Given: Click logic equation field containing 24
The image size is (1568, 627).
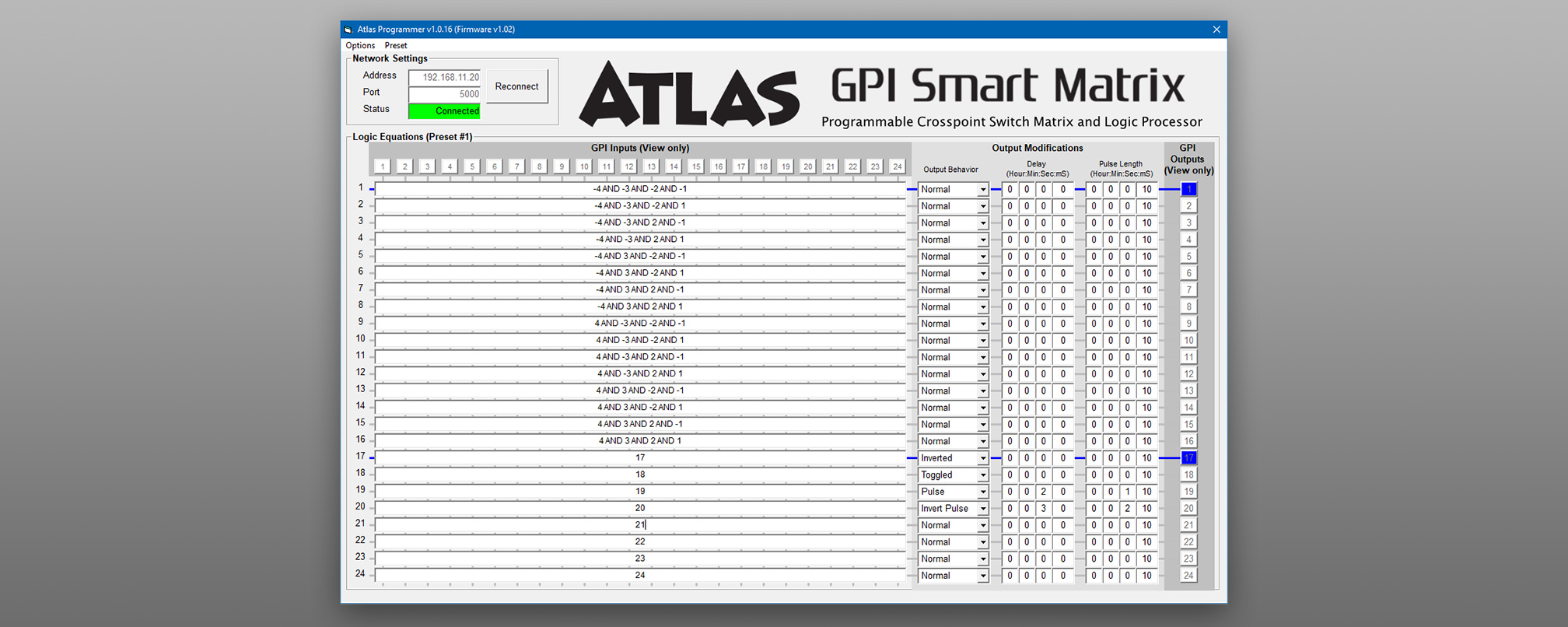Looking at the screenshot, I should point(640,576).
